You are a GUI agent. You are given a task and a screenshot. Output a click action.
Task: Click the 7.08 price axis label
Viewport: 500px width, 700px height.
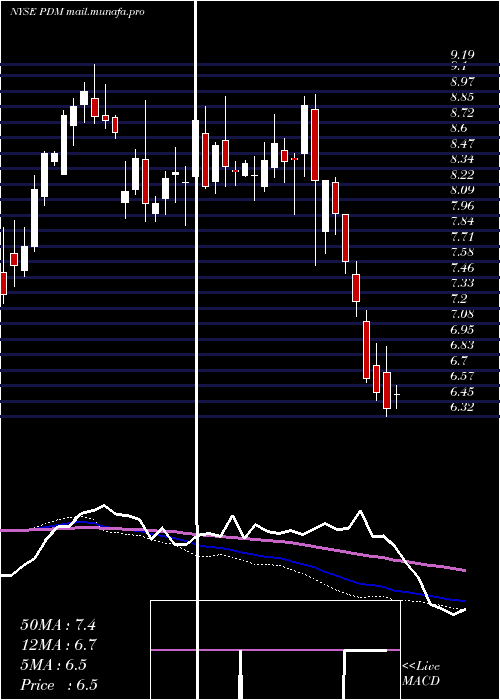point(462,314)
